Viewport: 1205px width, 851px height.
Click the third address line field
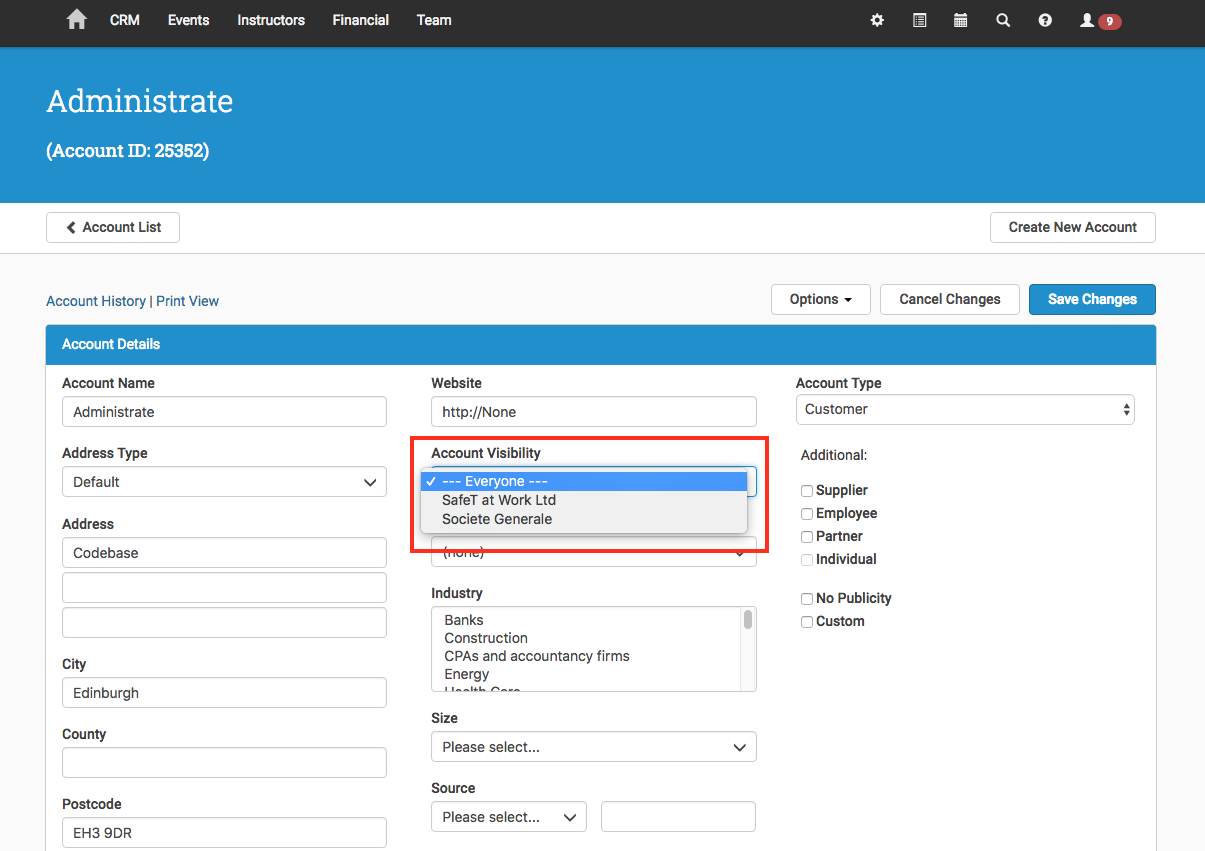coord(224,623)
